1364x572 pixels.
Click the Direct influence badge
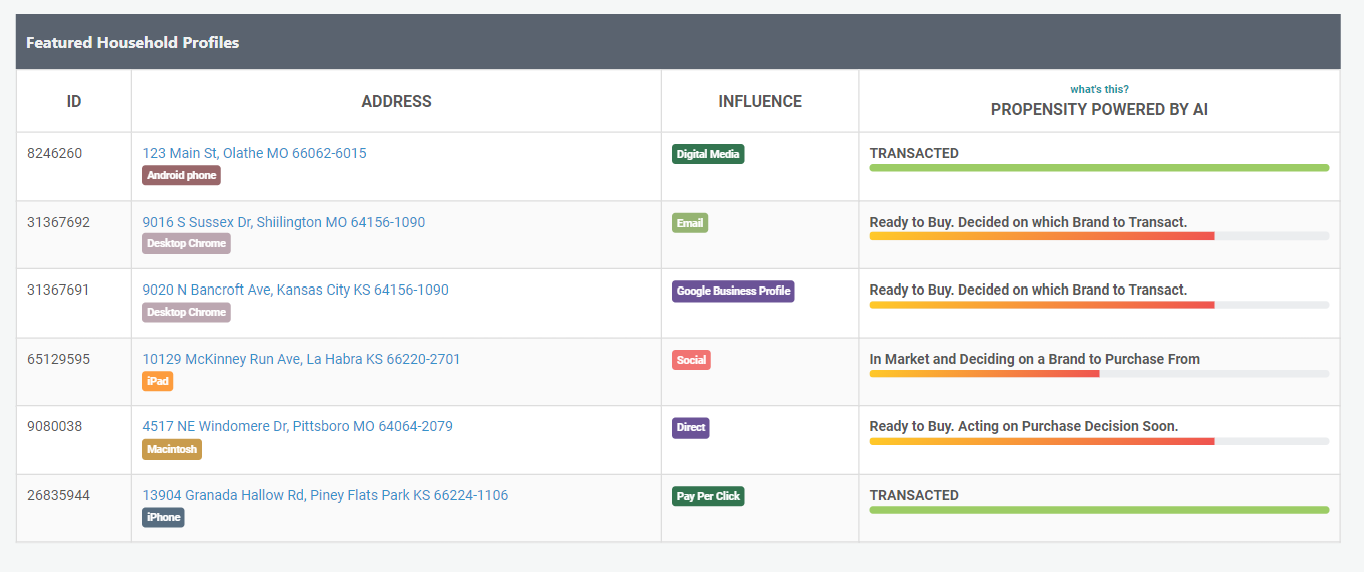point(691,427)
